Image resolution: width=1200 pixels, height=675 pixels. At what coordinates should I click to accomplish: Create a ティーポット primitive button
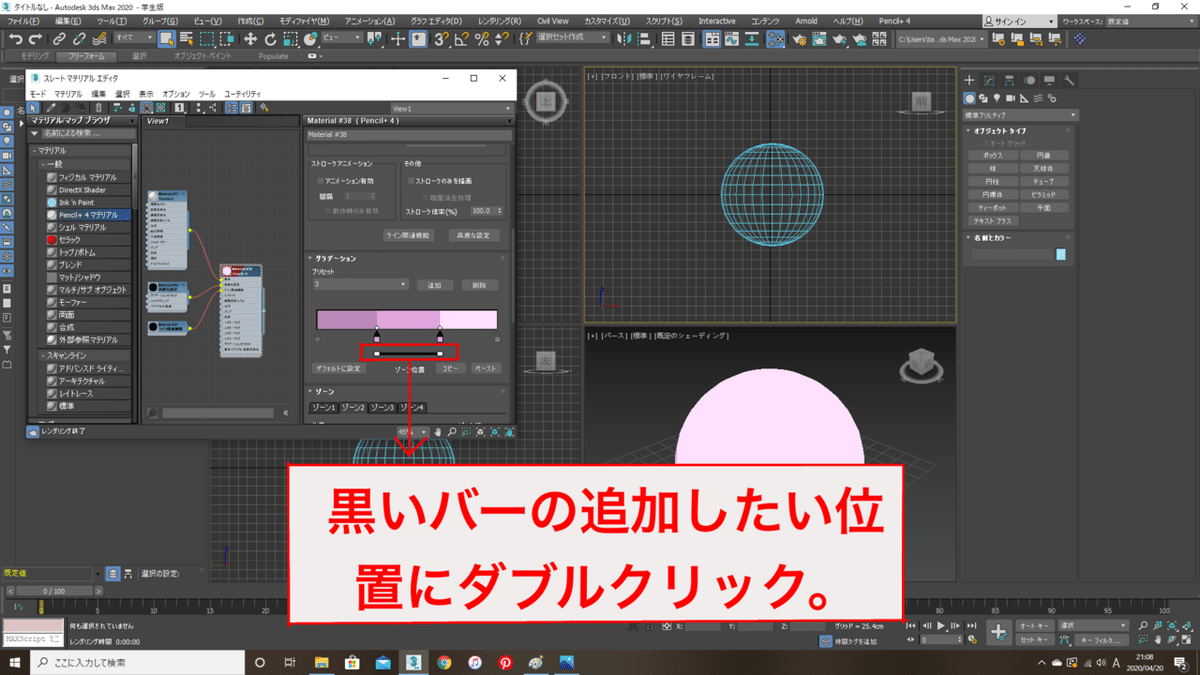(992, 207)
